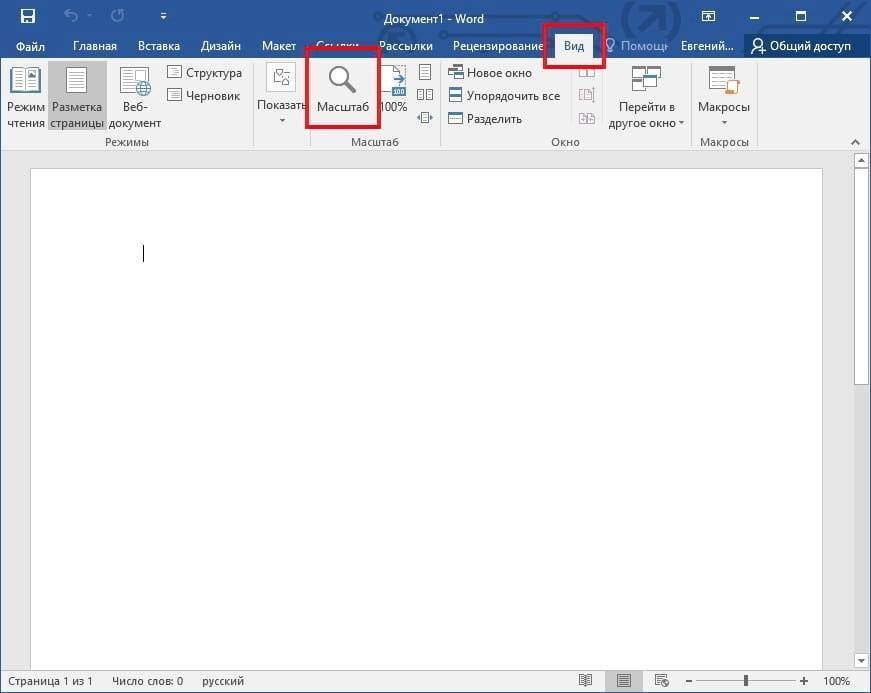The width and height of the screenshot is (871, 693).
Task: Click the Save icon in title bar
Action: [28, 17]
